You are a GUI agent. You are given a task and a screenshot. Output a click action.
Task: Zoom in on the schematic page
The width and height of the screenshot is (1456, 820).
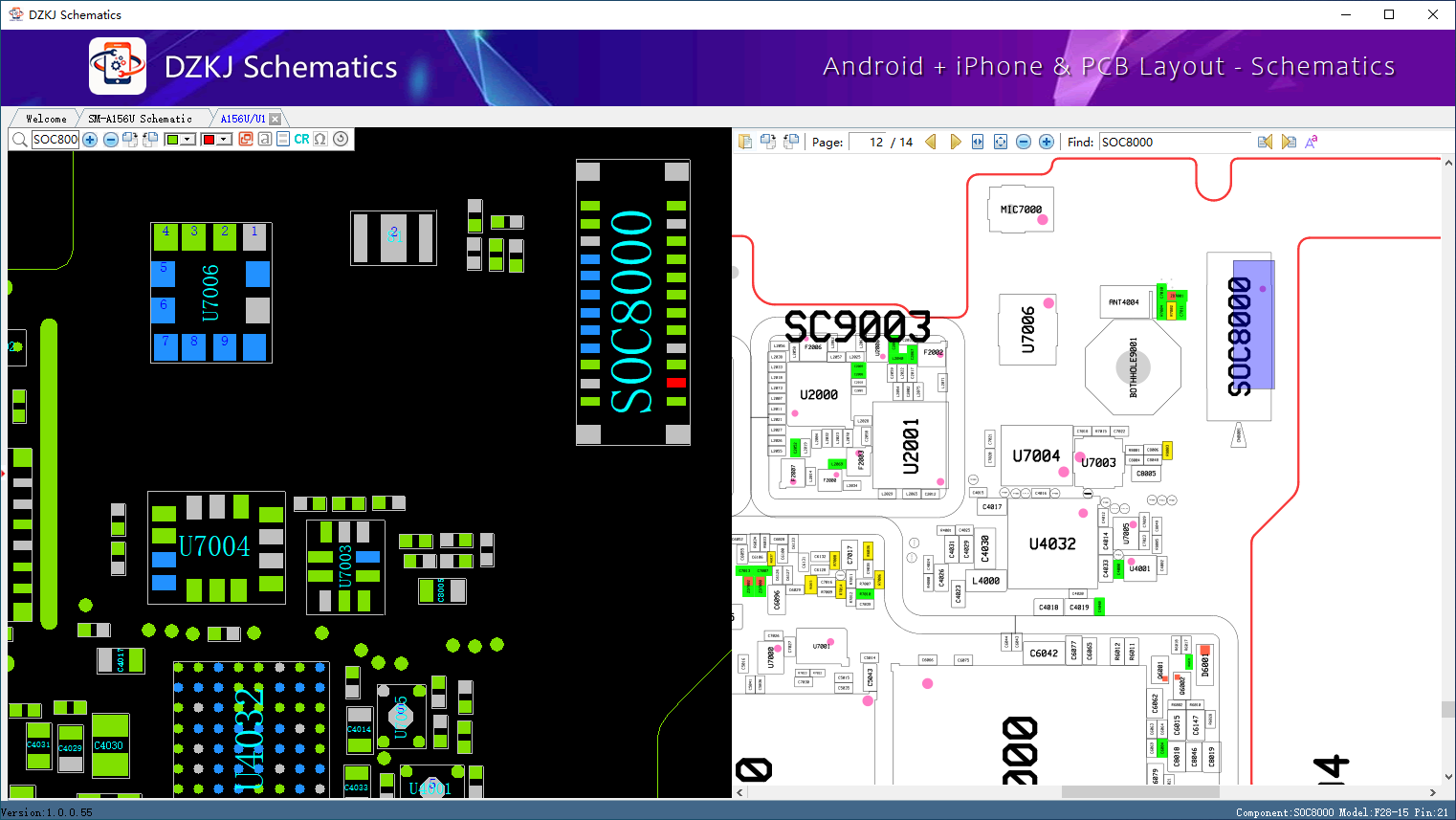(x=1047, y=142)
